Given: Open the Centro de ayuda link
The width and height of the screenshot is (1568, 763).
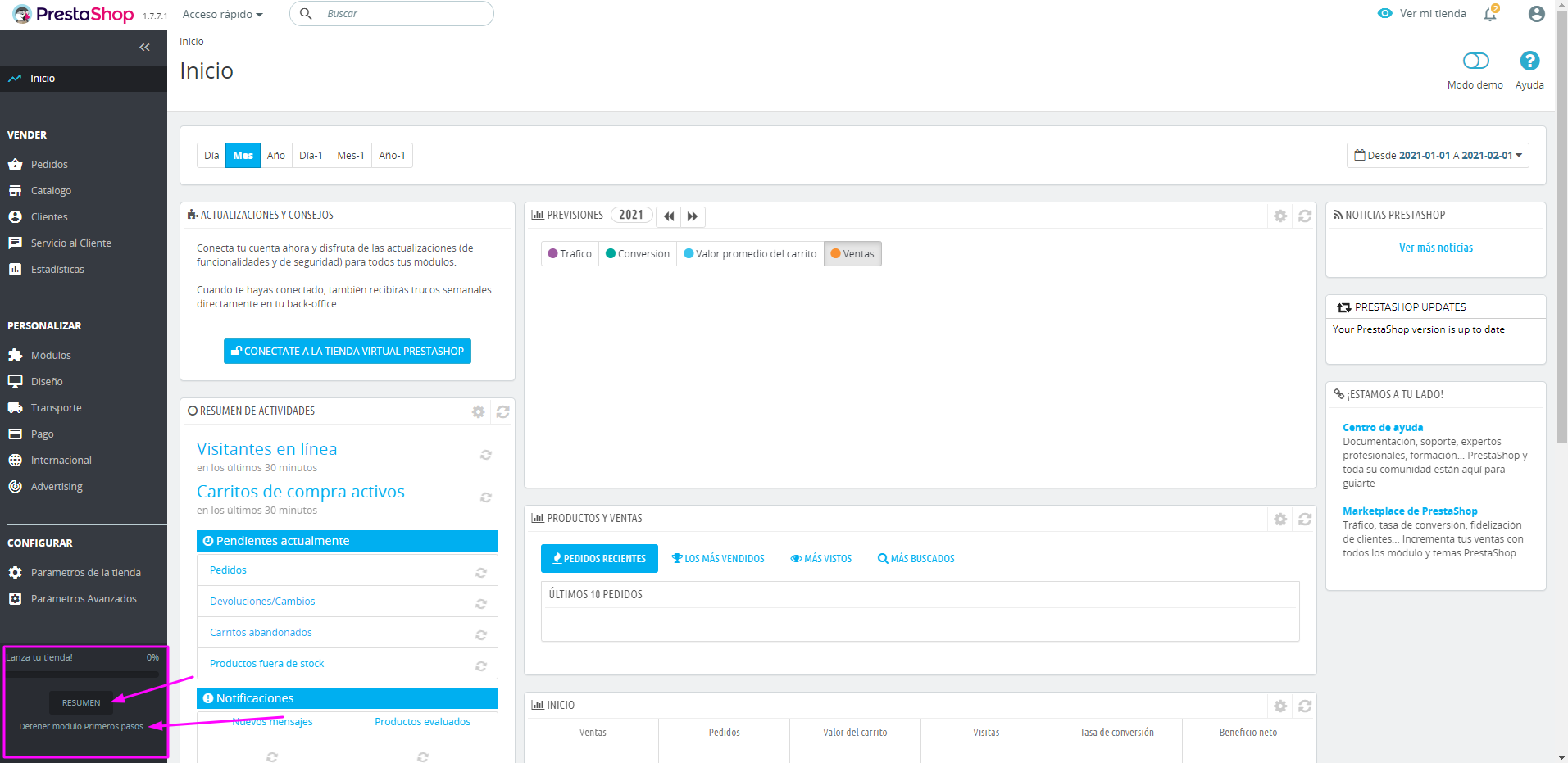Looking at the screenshot, I should (x=1383, y=428).
